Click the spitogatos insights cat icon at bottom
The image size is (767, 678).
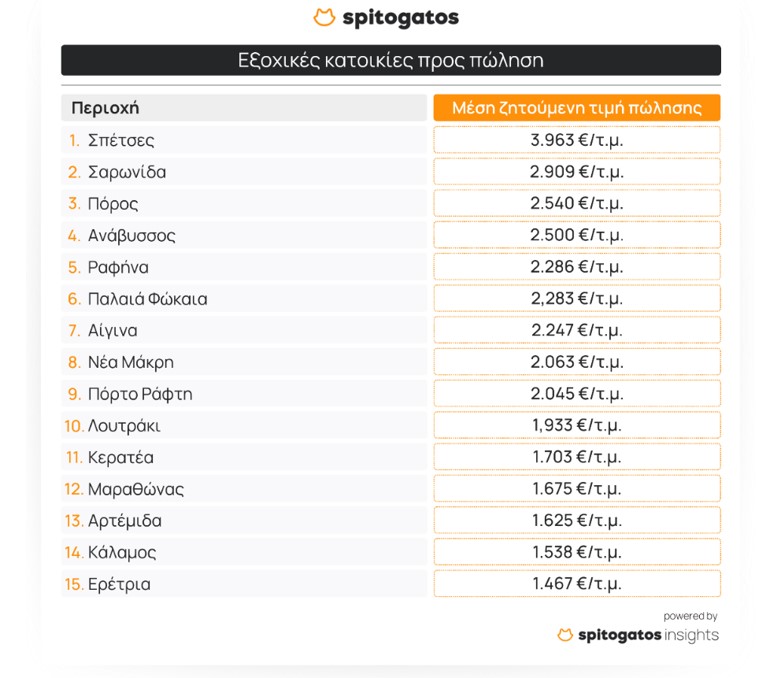[x=565, y=635]
